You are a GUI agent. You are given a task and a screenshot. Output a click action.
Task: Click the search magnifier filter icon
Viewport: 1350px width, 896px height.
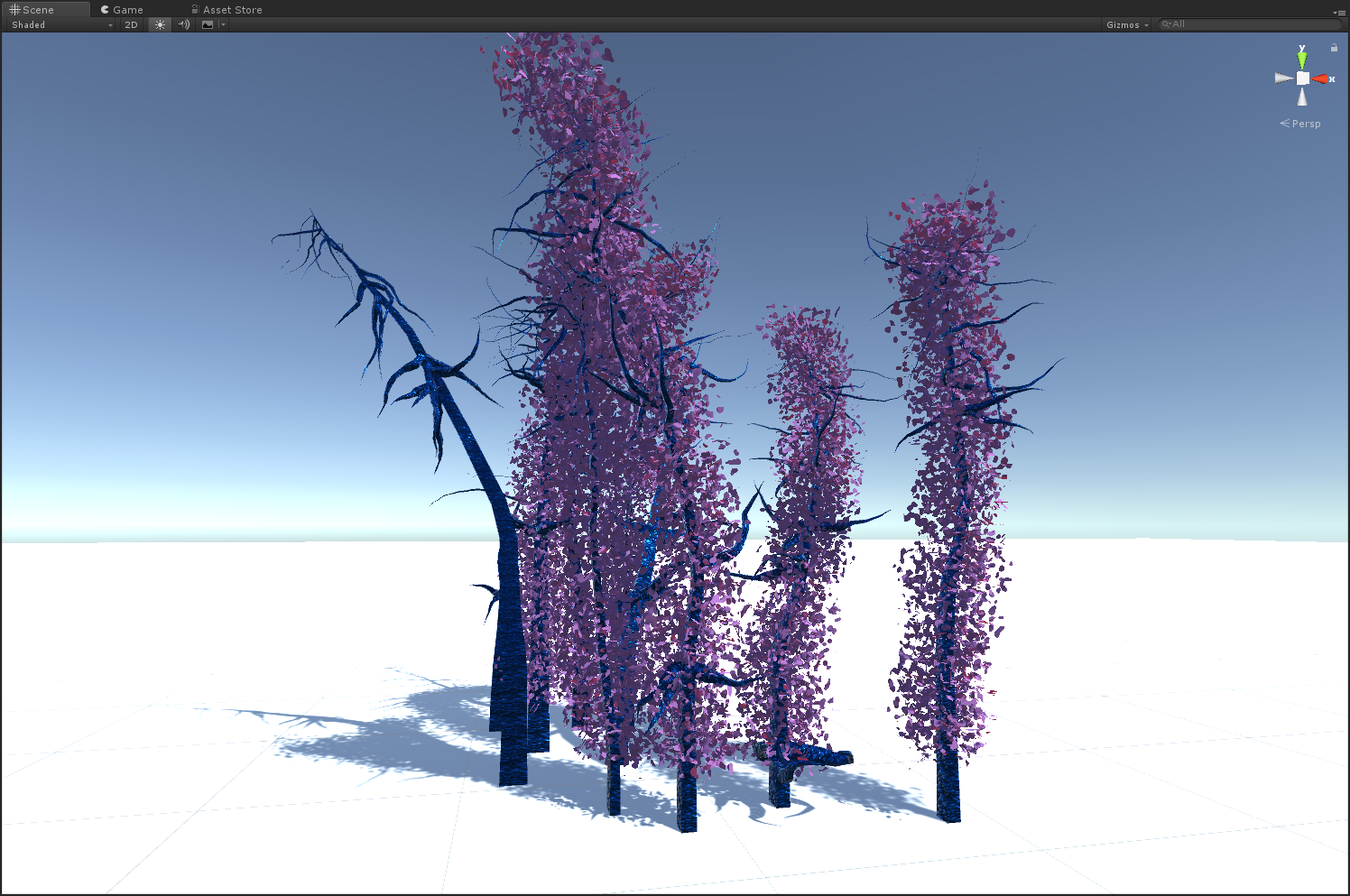point(1167,24)
